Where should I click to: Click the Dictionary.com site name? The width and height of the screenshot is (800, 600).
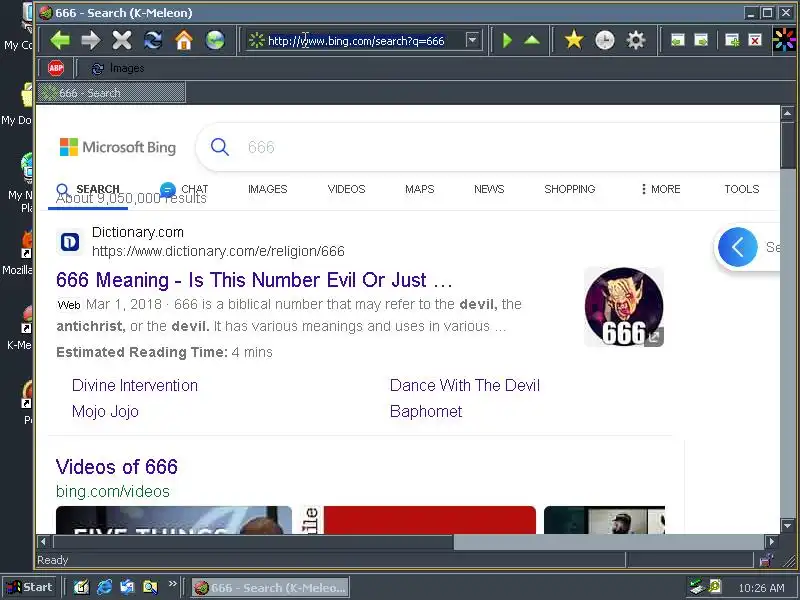(138, 232)
